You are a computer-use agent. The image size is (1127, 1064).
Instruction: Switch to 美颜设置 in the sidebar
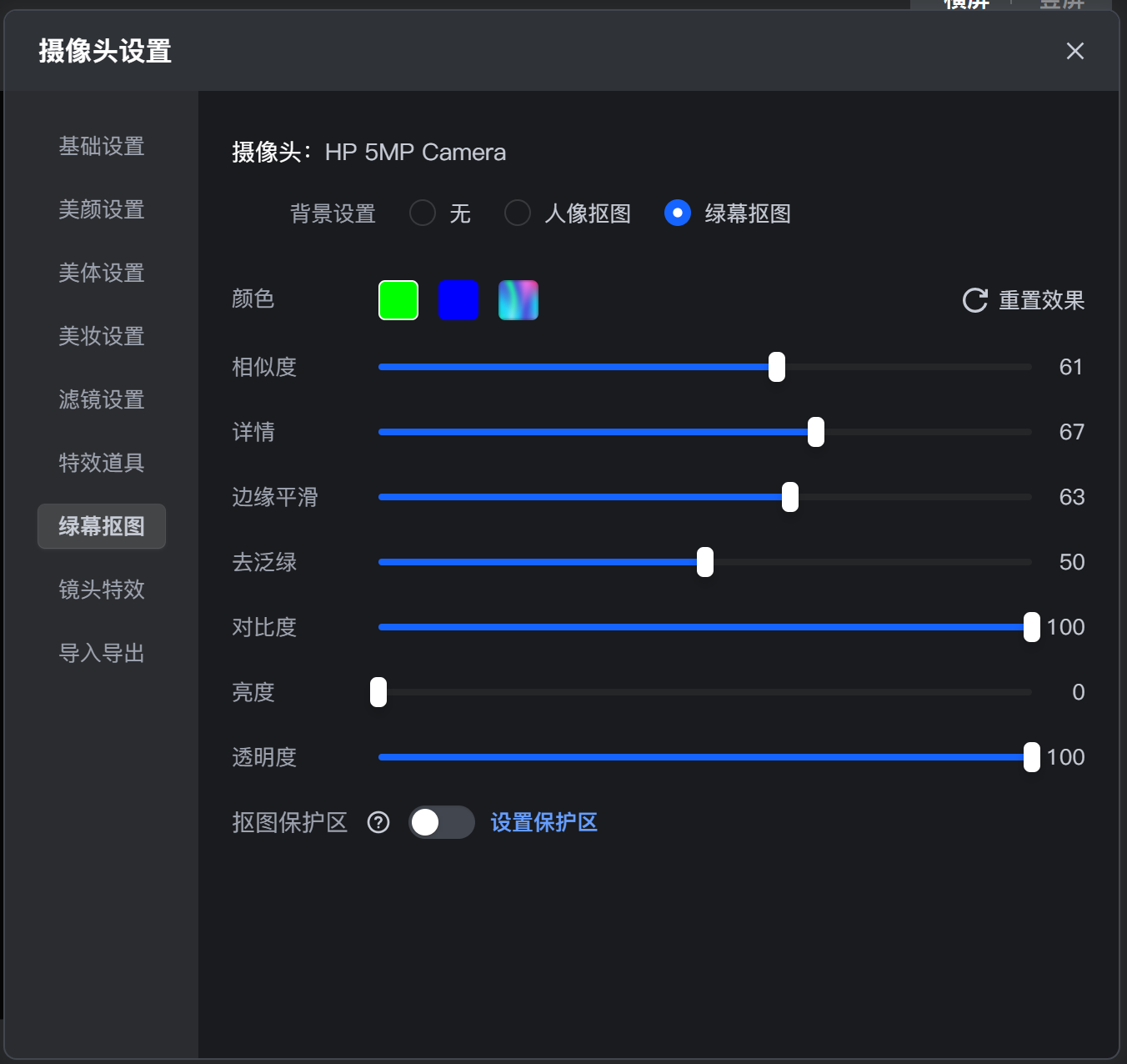[x=102, y=210]
